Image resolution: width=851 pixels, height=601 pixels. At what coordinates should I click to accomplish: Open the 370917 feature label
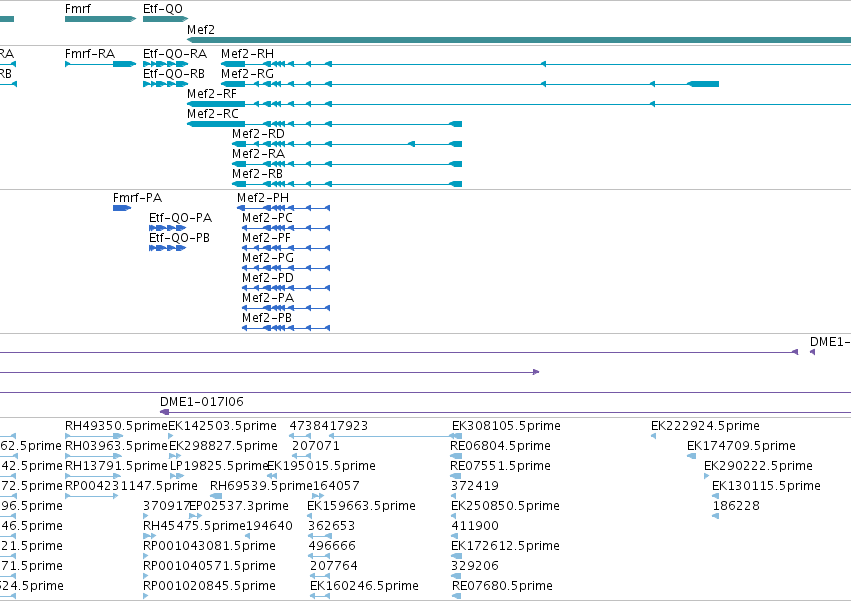pos(166,506)
